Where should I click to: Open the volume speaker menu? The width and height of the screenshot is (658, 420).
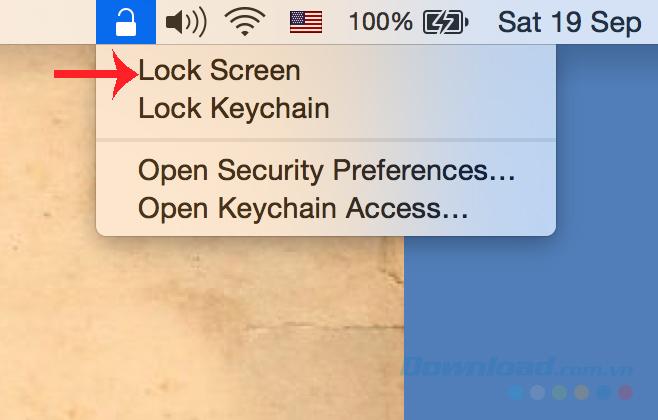pos(186,22)
